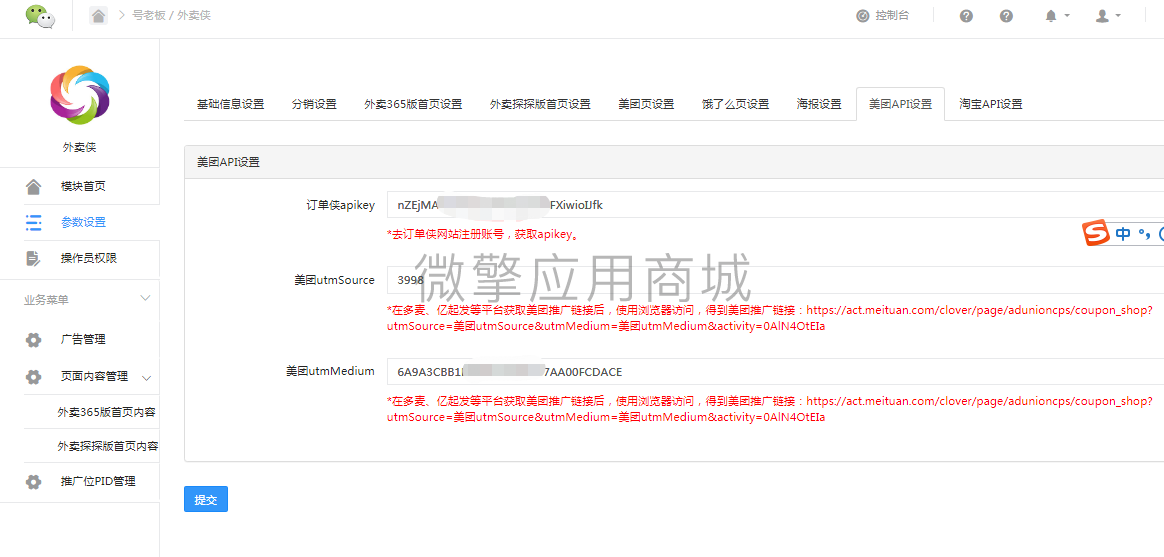Click the 订单侠apikey input field

(775, 205)
